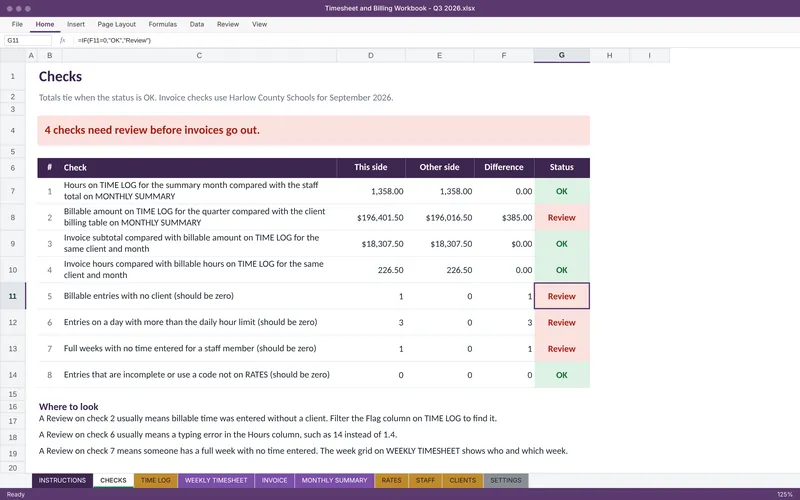
Task: Click the cell name box showing G11
Action: pos(28,40)
